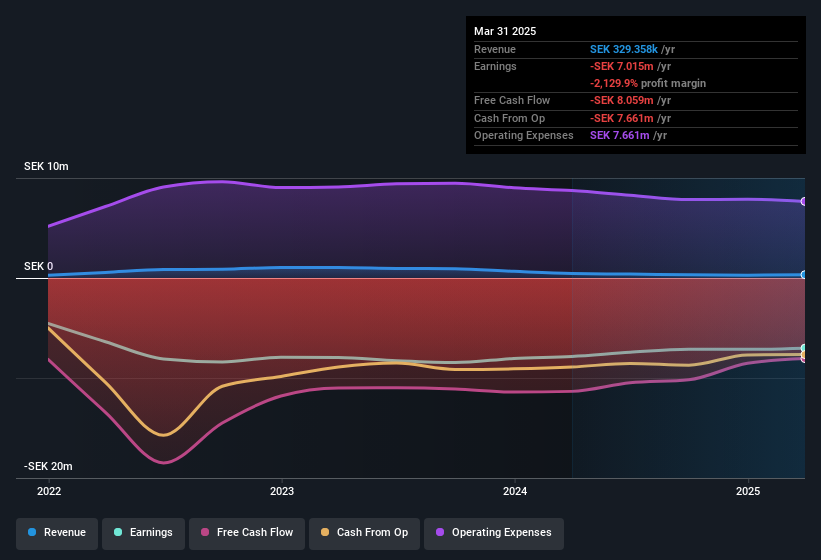Click the -SEK 7.661m Cash From Op value
Viewport: 821px width, 560px height.
622,118
